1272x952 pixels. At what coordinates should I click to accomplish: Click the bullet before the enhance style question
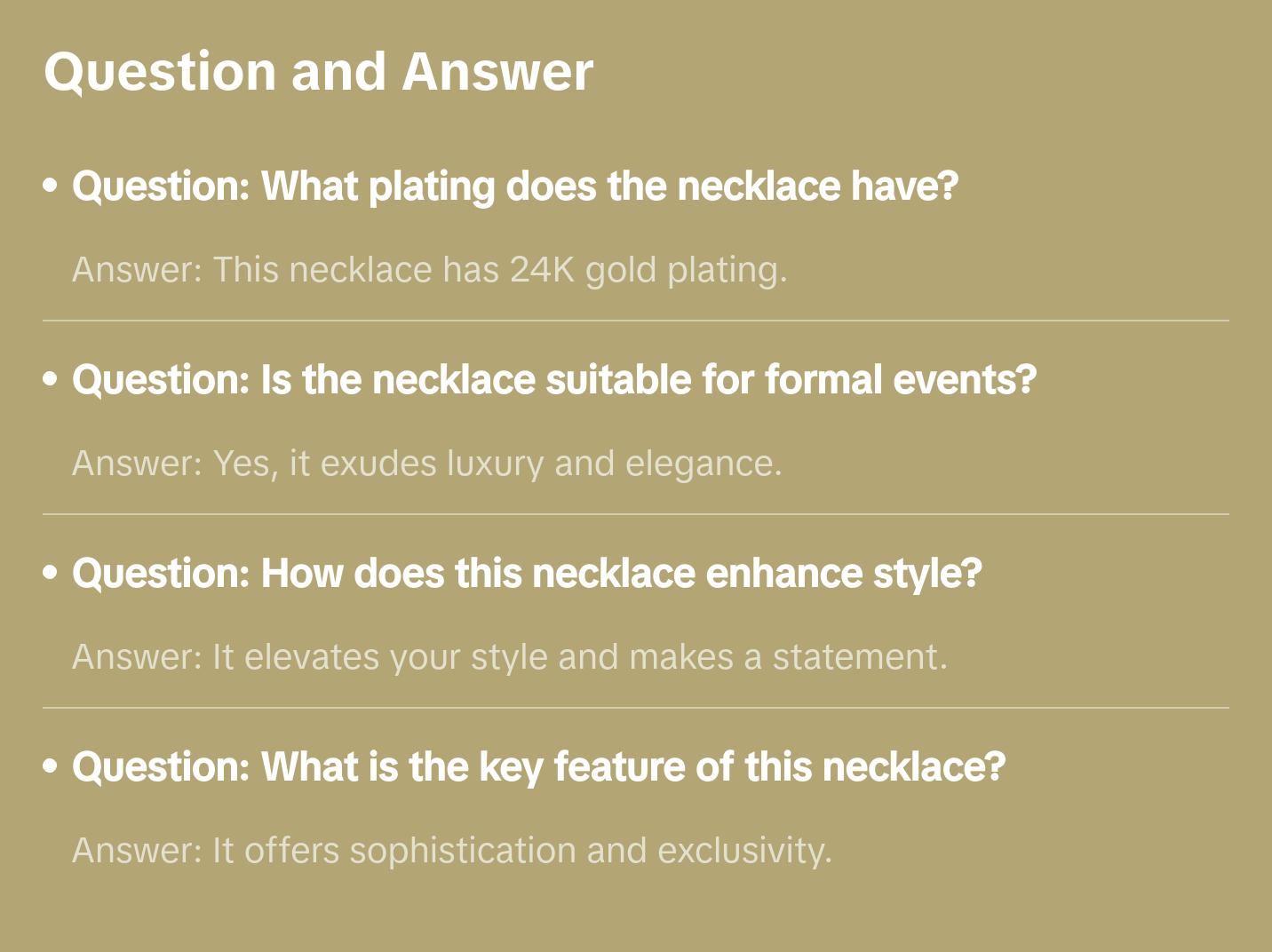tap(51, 574)
